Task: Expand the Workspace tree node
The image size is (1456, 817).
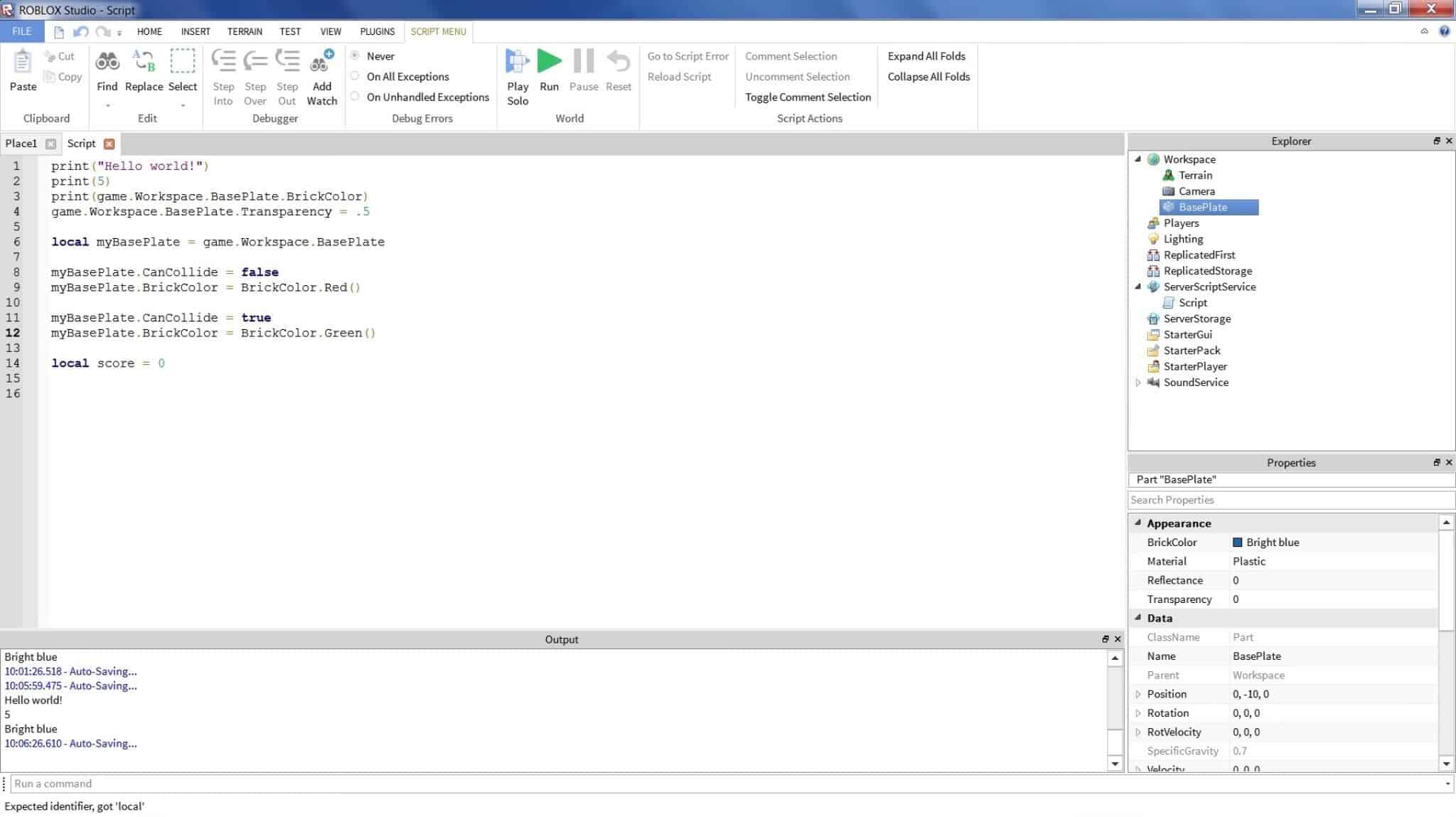Action: (x=1138, y=159)
